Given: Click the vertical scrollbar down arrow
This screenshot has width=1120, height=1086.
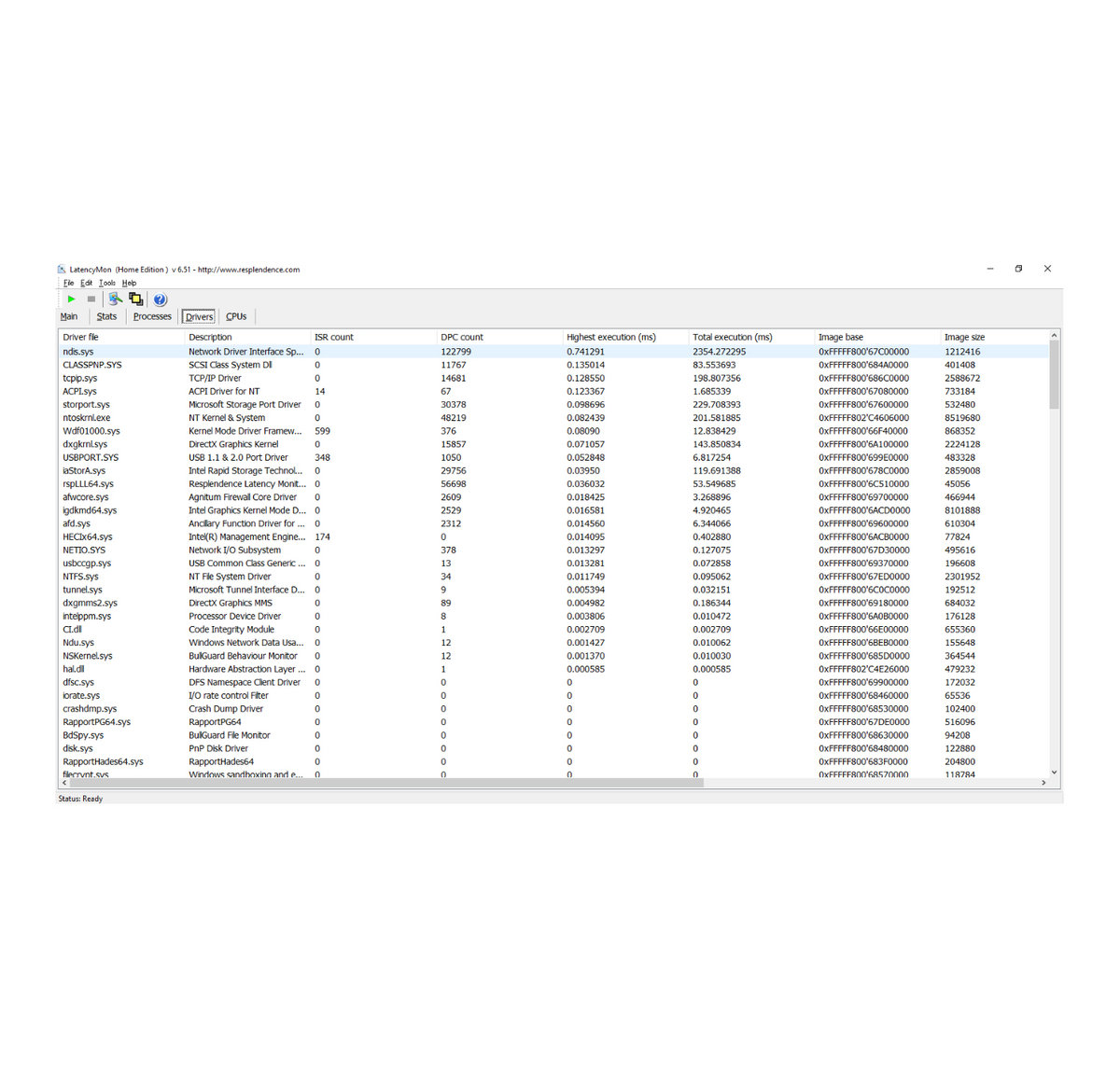Looking at the screenshot, I should coord(1055,773).
